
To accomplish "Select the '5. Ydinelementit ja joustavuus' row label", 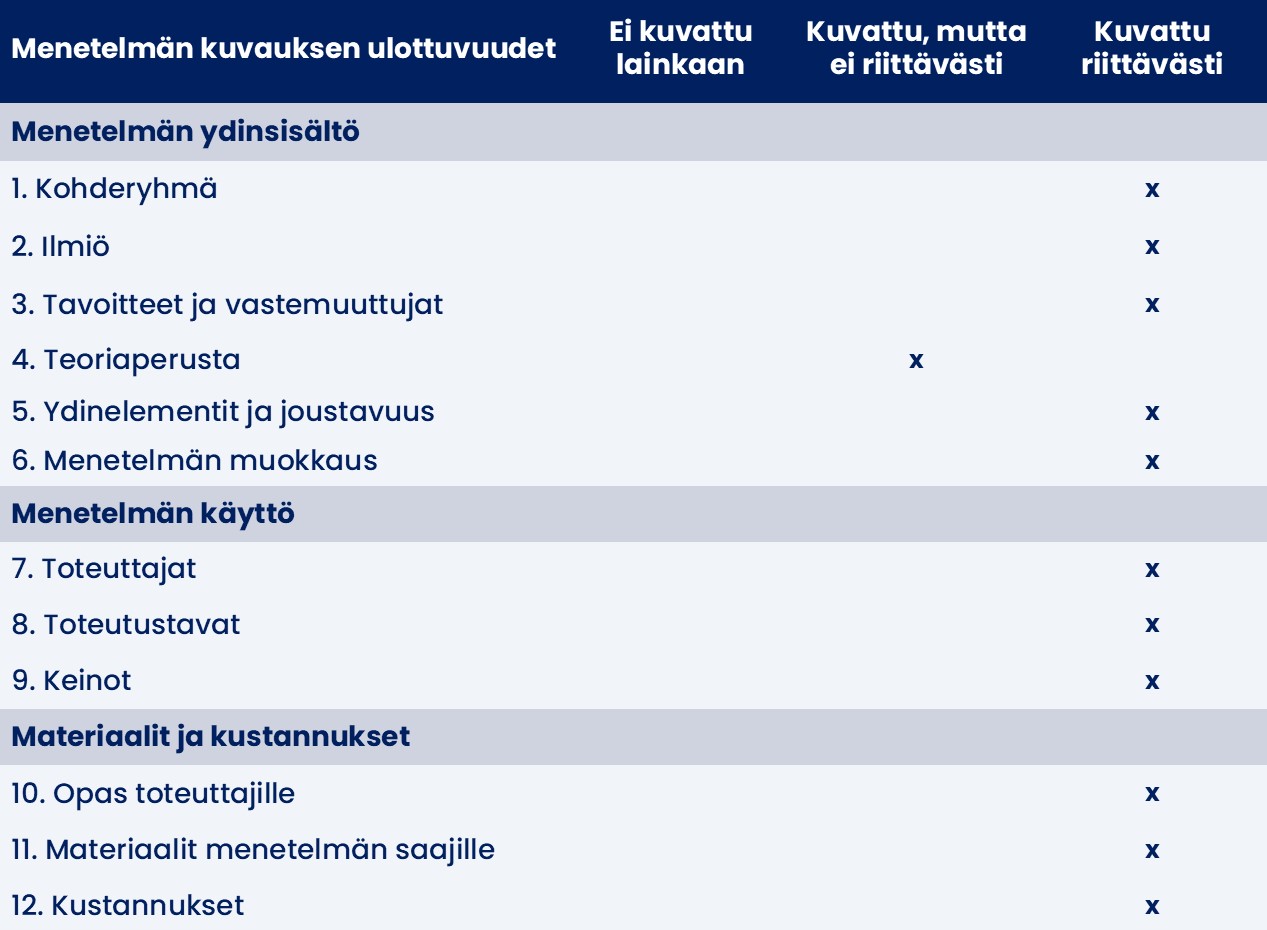I will pyautogui.click(x=223, y=412).
